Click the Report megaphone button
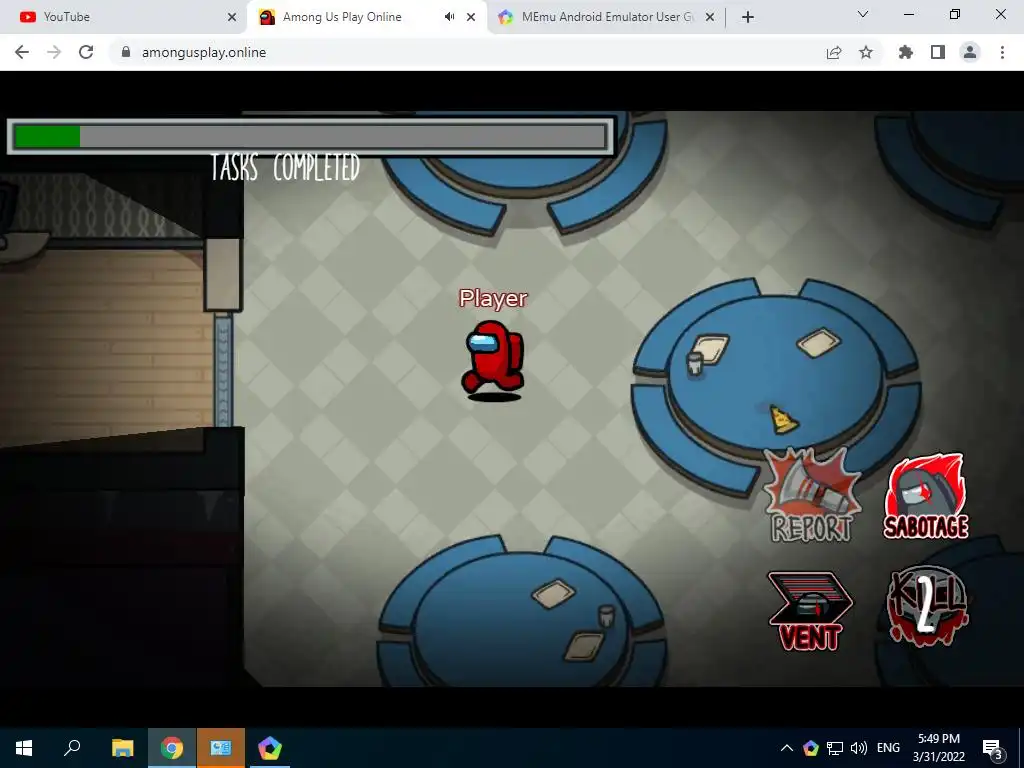The width and height of the screenshot is (1024, 768). point(812,496)
